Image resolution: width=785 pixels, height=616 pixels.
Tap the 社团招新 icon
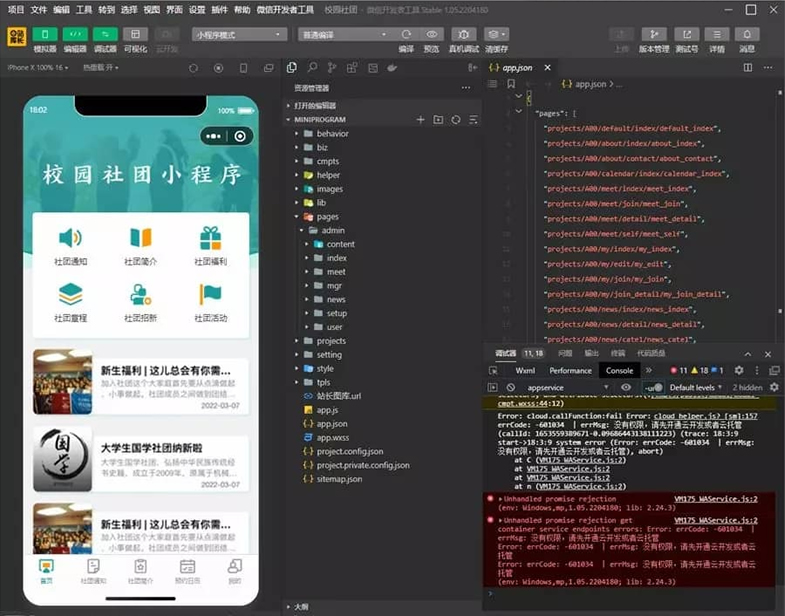(140, 294)
